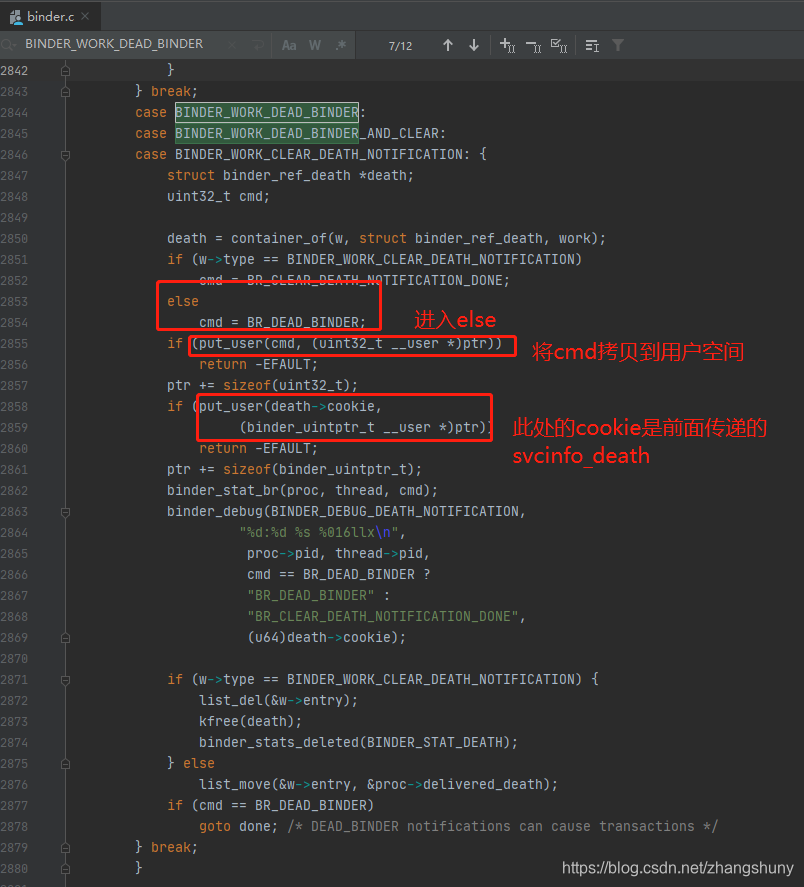Collapse the binder_debug call at line 2863
The image size is (804, 887).
[66, 512]
